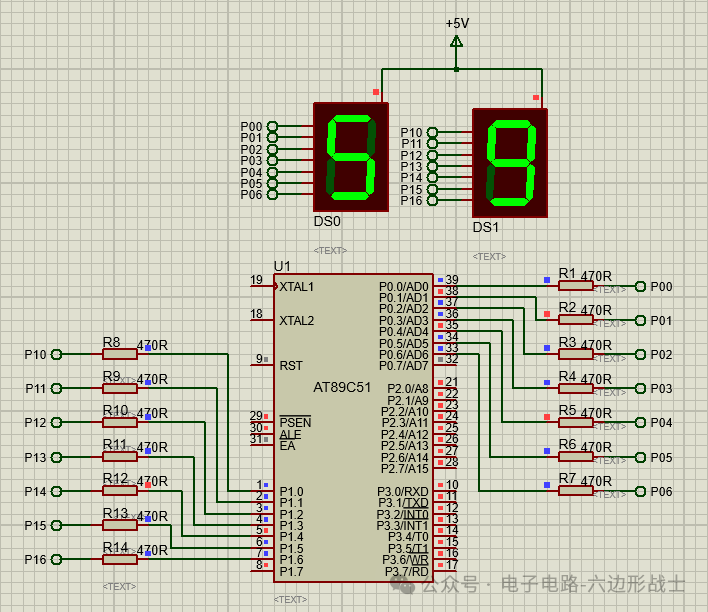Click the 470R value next to R1
This screenshot has height=612, width=708.
point(596,276)
